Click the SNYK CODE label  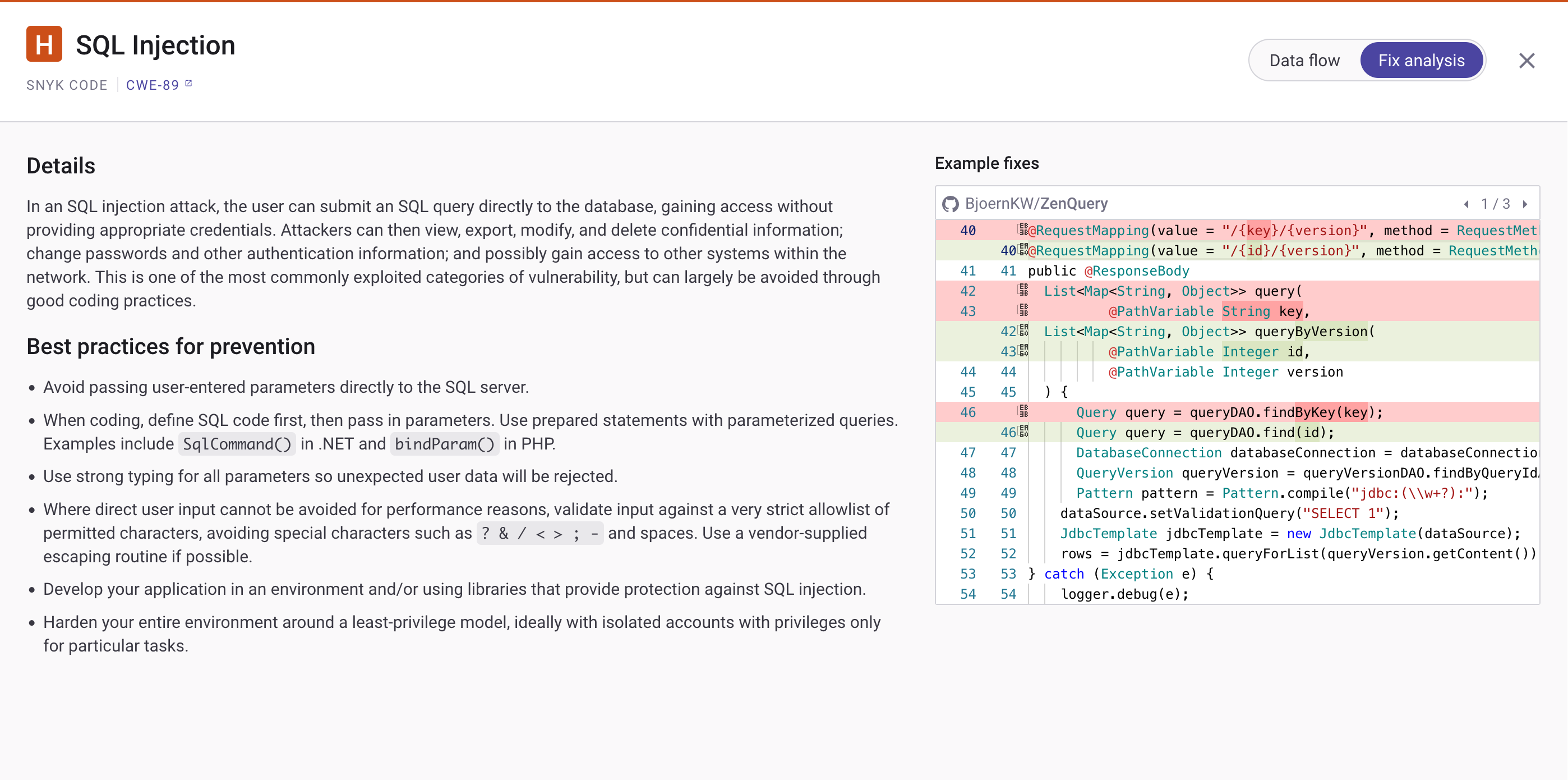[x=67, y=85]
